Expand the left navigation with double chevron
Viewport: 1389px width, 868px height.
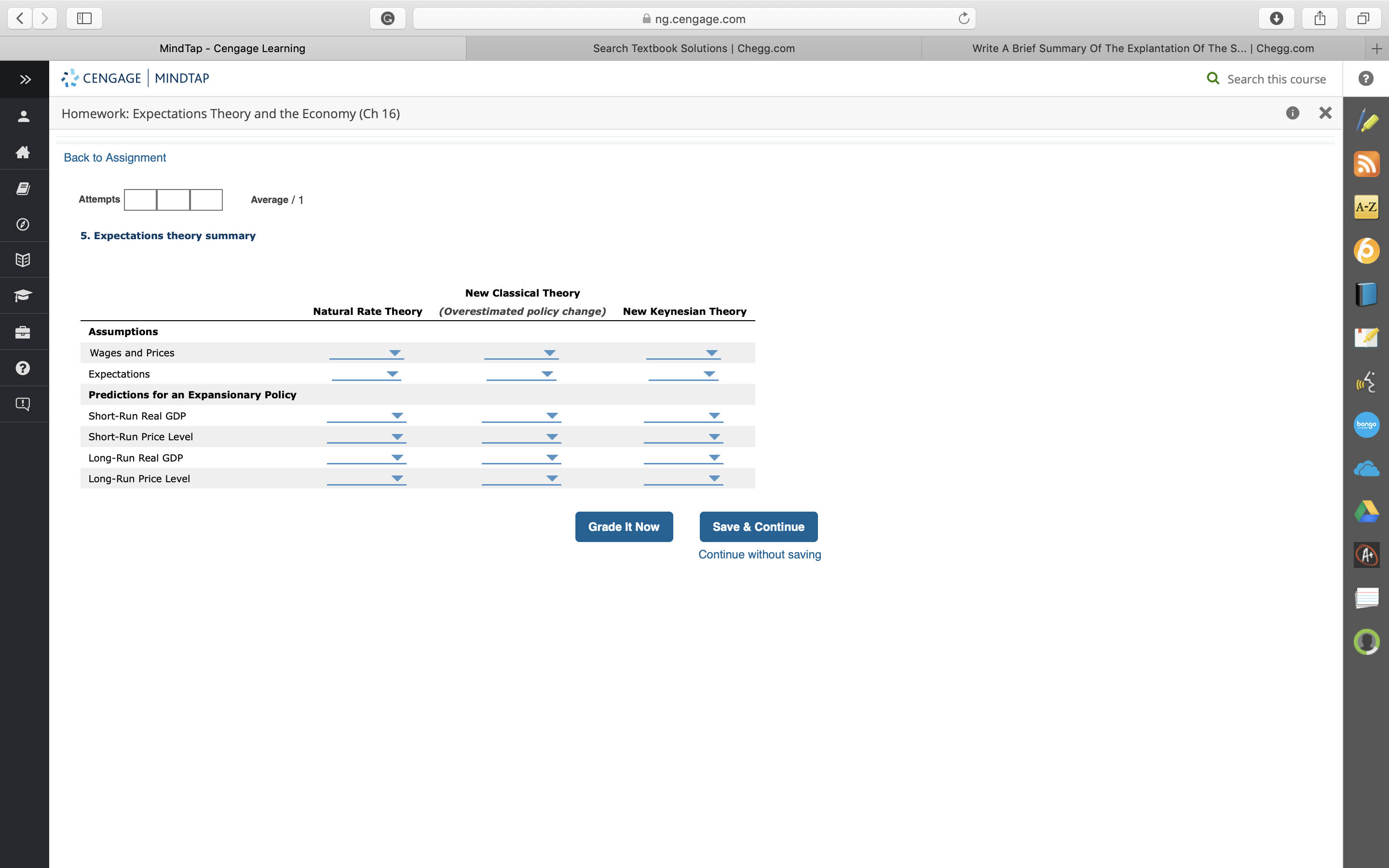tap(25, 79)
